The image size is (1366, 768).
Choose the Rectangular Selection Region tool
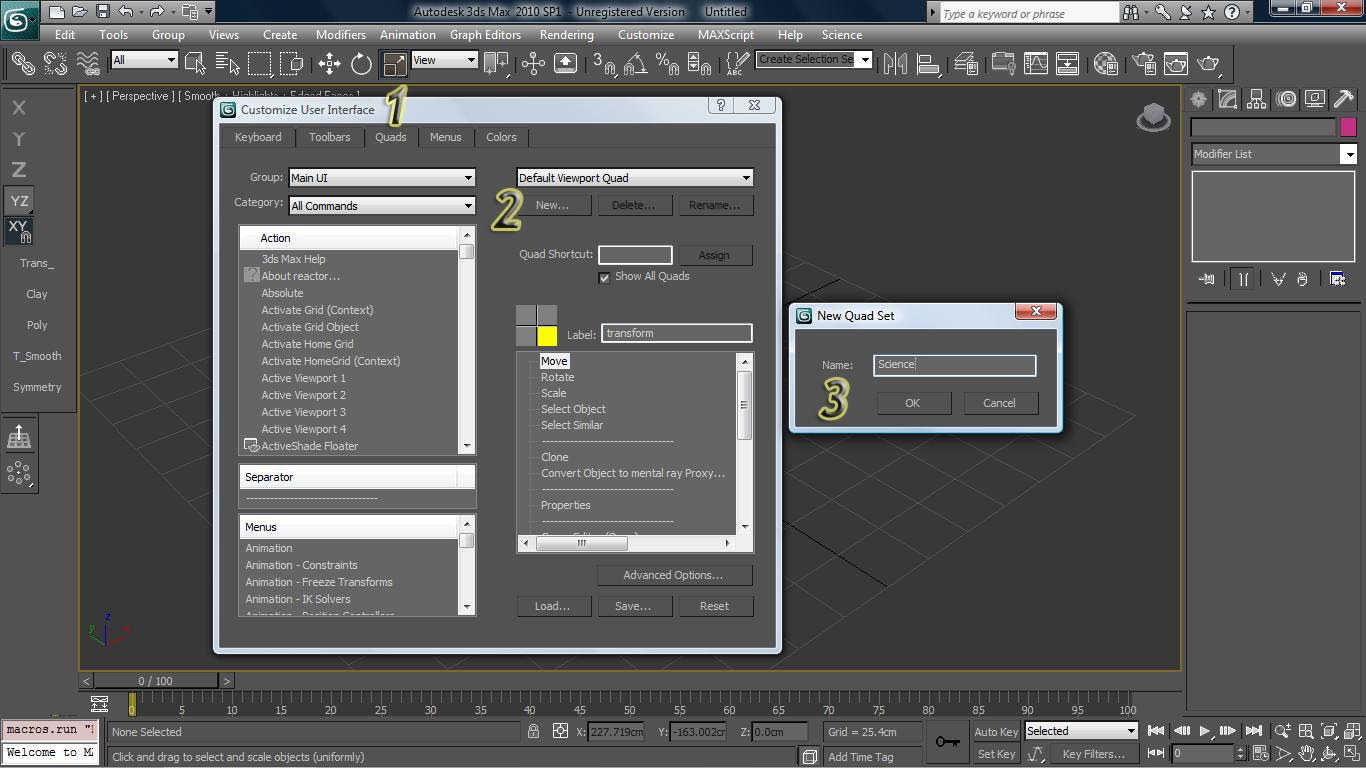260,64
